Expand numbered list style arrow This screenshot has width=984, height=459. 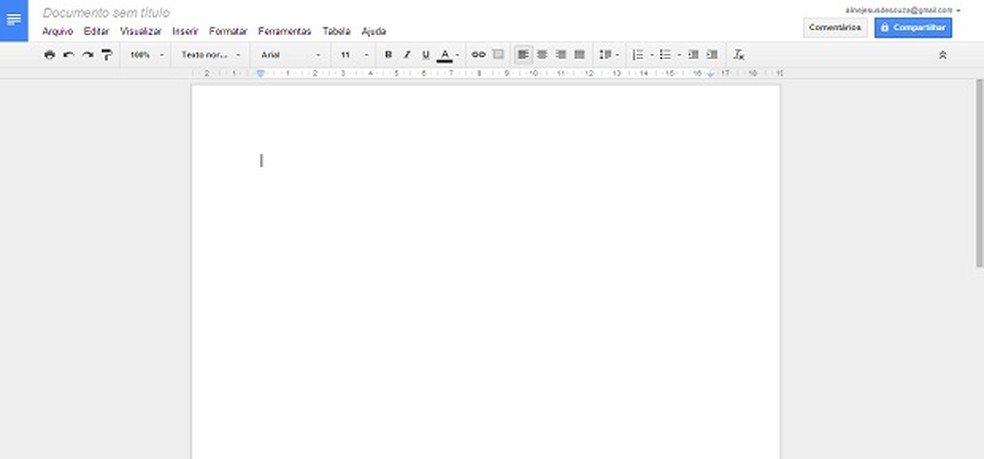(x=652, y=55)
